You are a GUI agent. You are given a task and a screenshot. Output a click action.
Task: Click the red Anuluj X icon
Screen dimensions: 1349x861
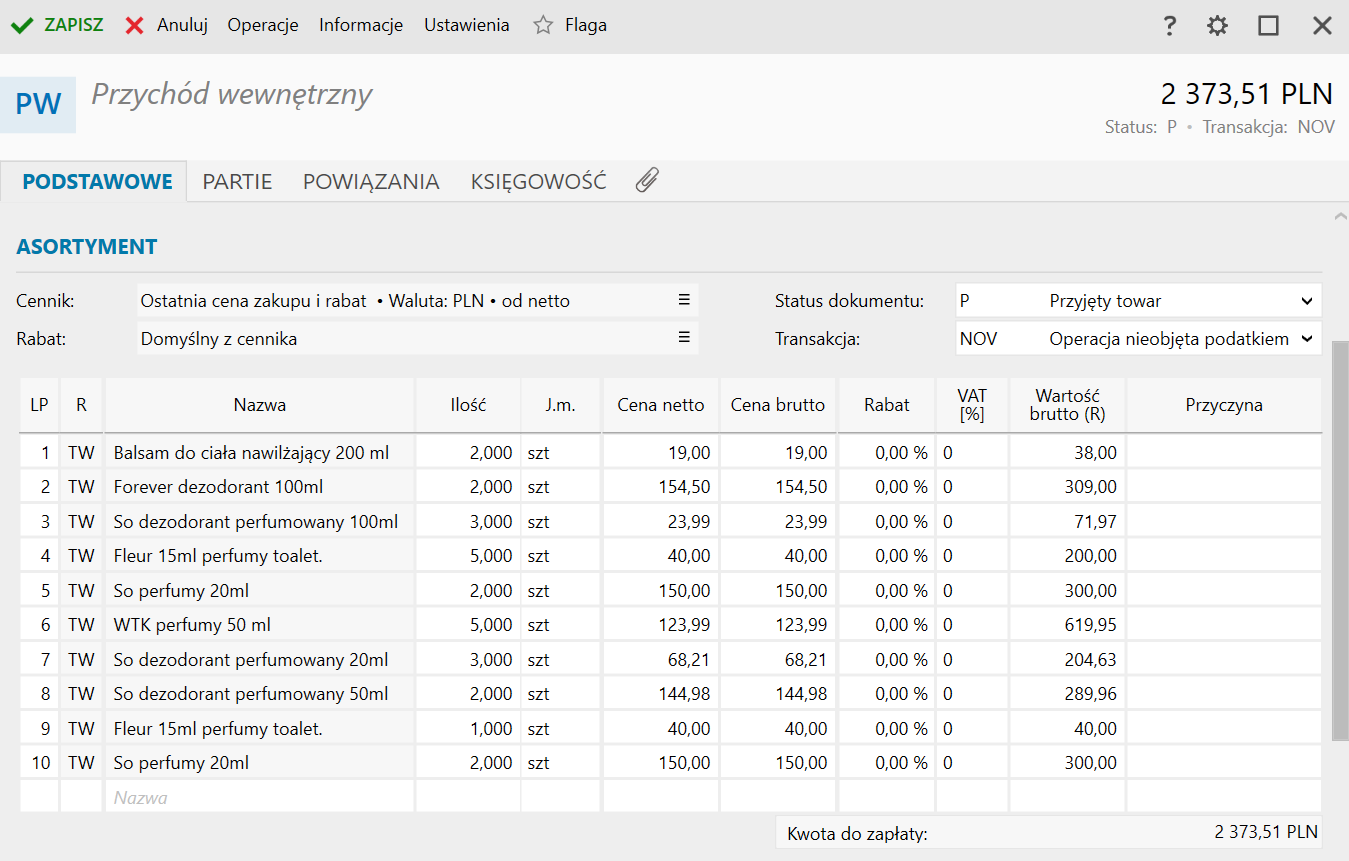click(x=135, y=26)
